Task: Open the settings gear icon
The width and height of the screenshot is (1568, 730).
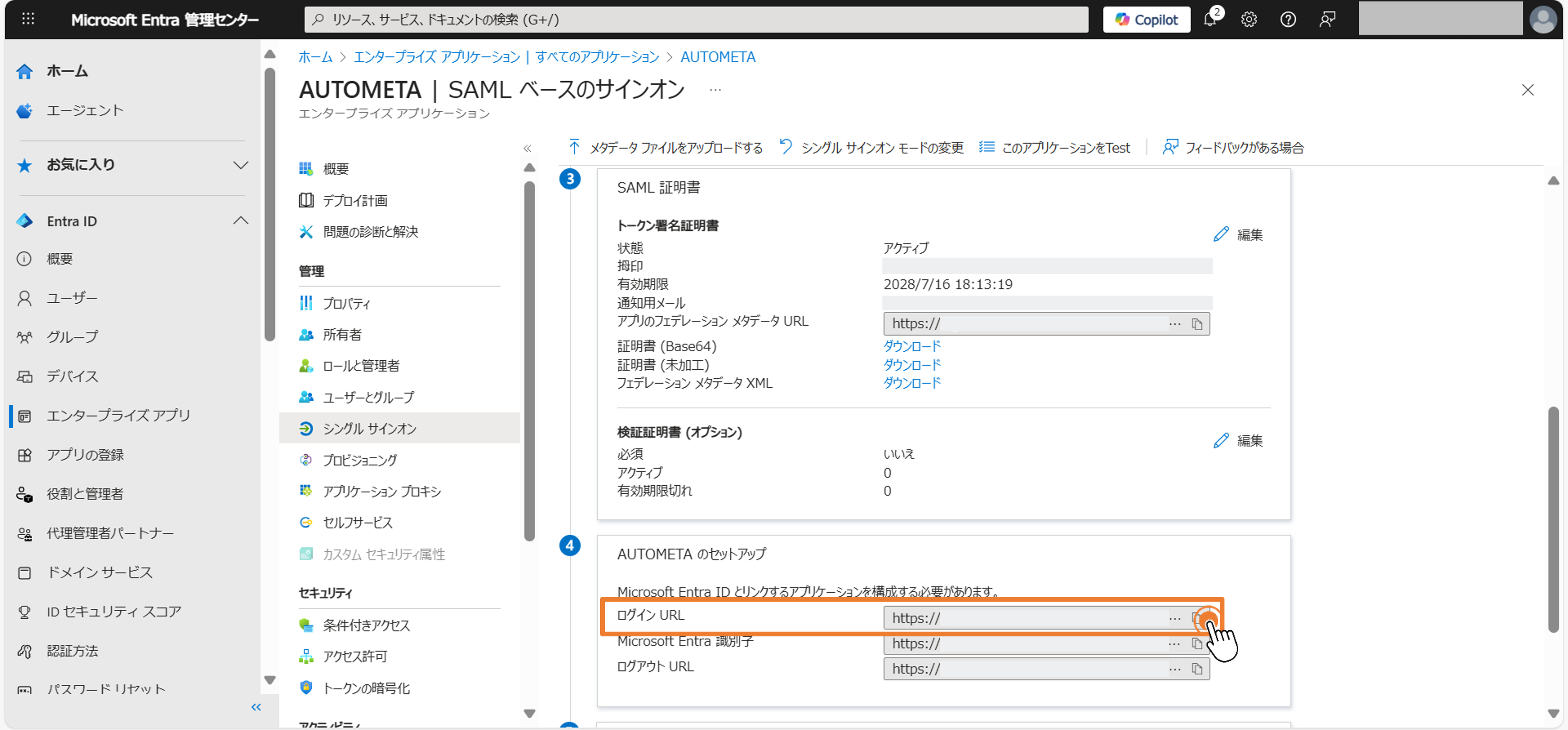Action: [1248, 19]
